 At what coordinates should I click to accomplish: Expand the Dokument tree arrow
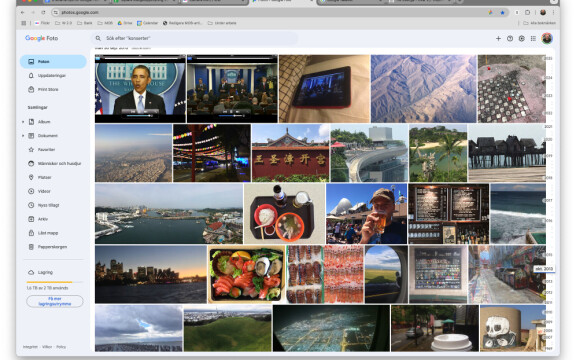[23, 136]
